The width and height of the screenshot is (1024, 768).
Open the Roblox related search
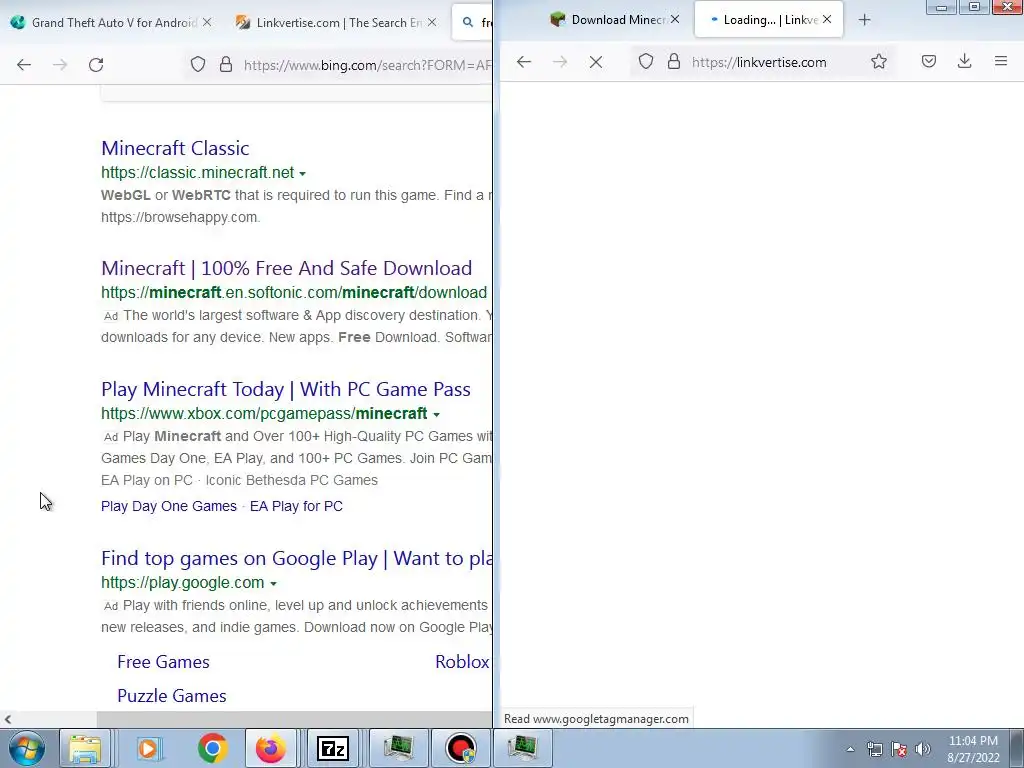462,662
